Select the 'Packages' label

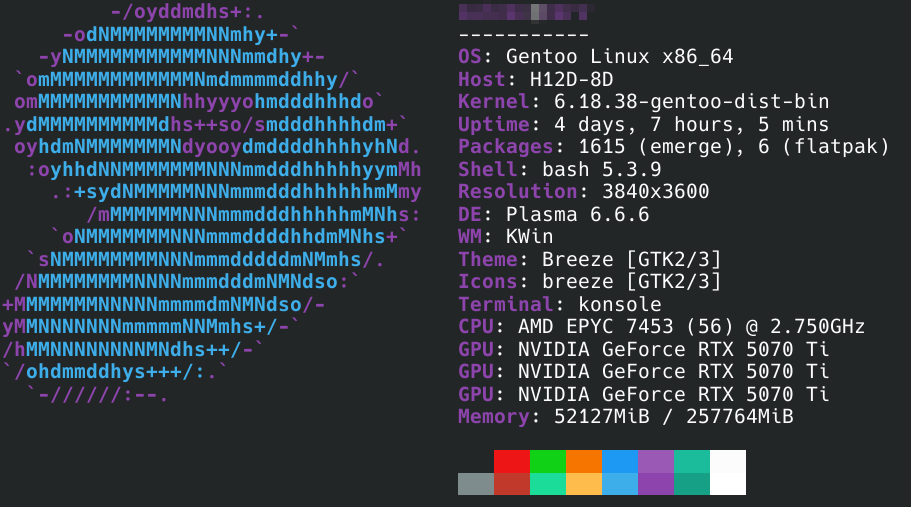click(505, 147)
